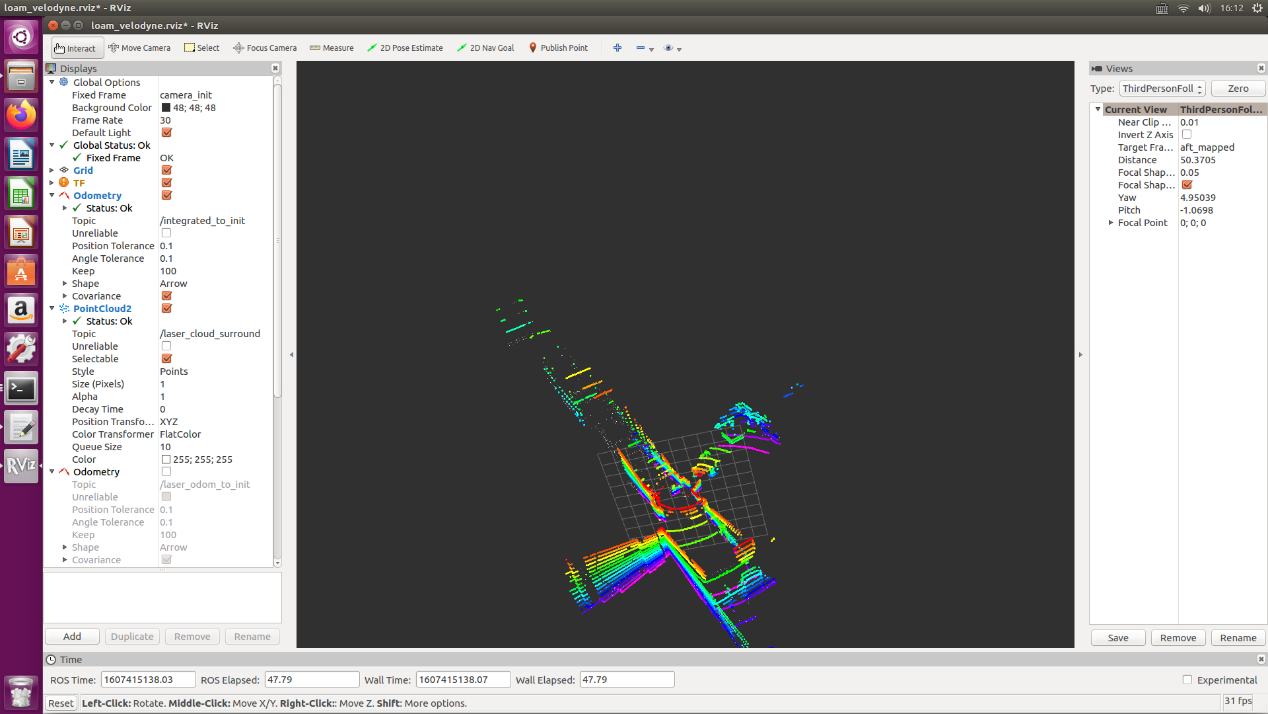Click the Background Color swatch
This screenshot has width=1268, height=714.
(166, 108)
